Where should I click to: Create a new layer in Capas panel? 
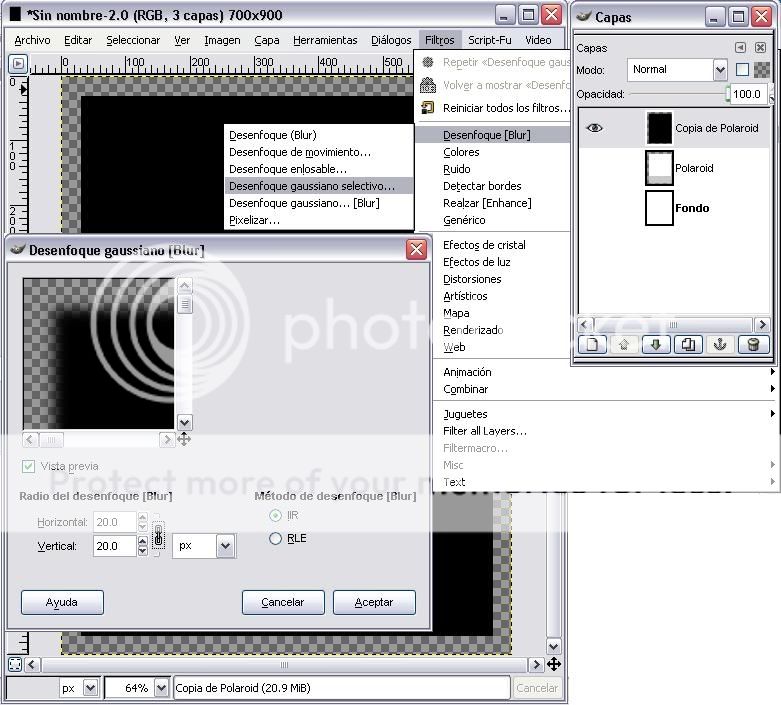pos(594,345)
